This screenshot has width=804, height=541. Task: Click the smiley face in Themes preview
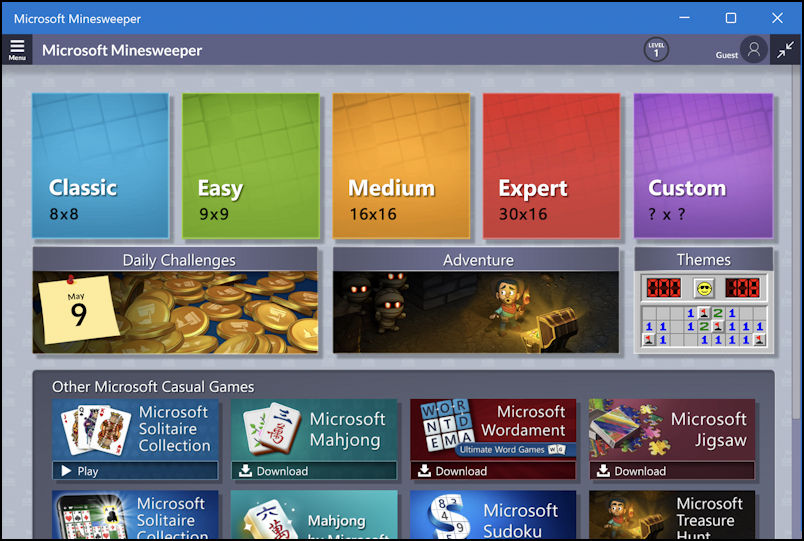pyautogui.click(x=704, y=288)
